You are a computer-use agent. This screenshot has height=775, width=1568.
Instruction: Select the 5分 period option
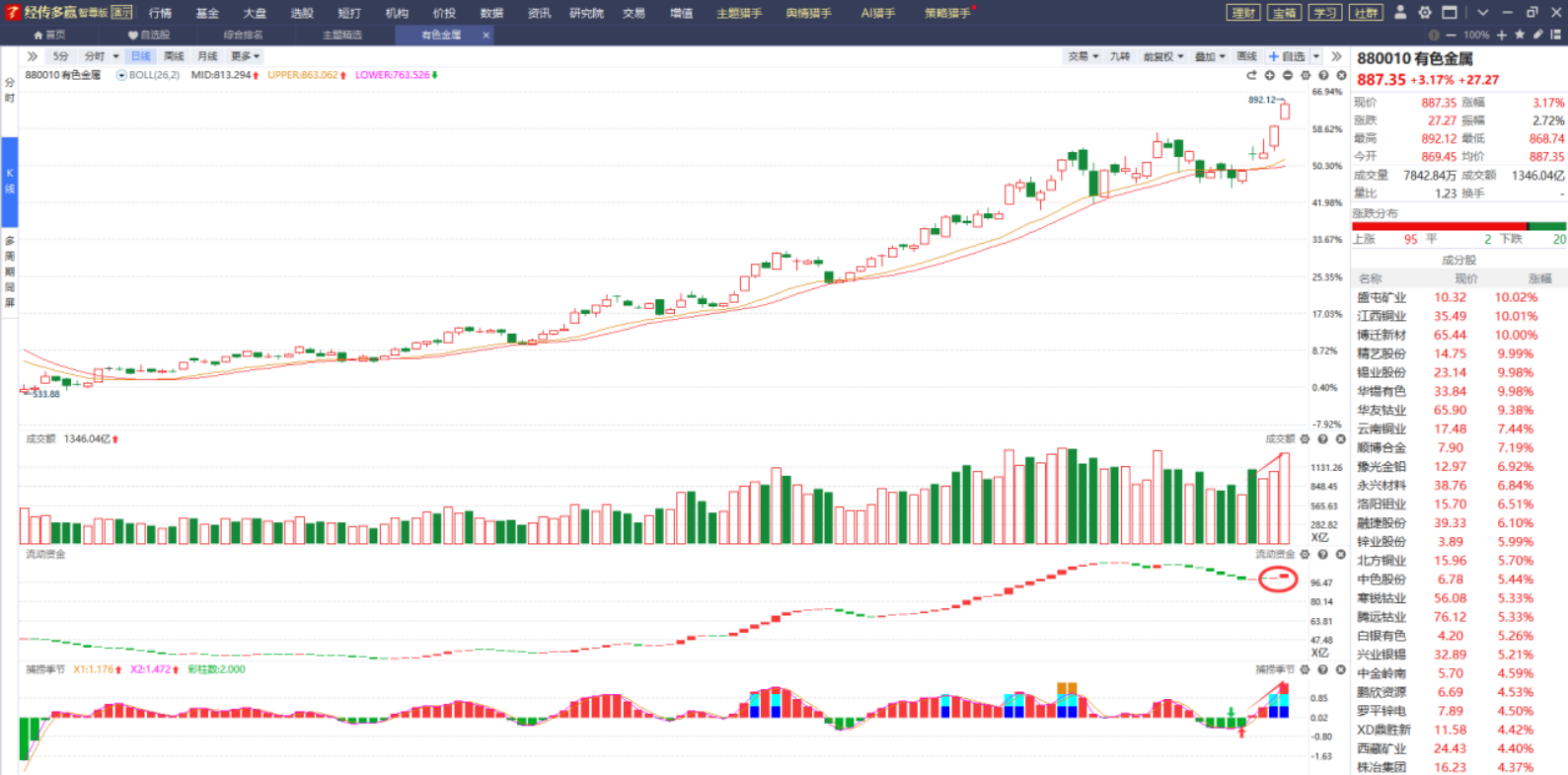pyautogui.click(x=61, y=56)
